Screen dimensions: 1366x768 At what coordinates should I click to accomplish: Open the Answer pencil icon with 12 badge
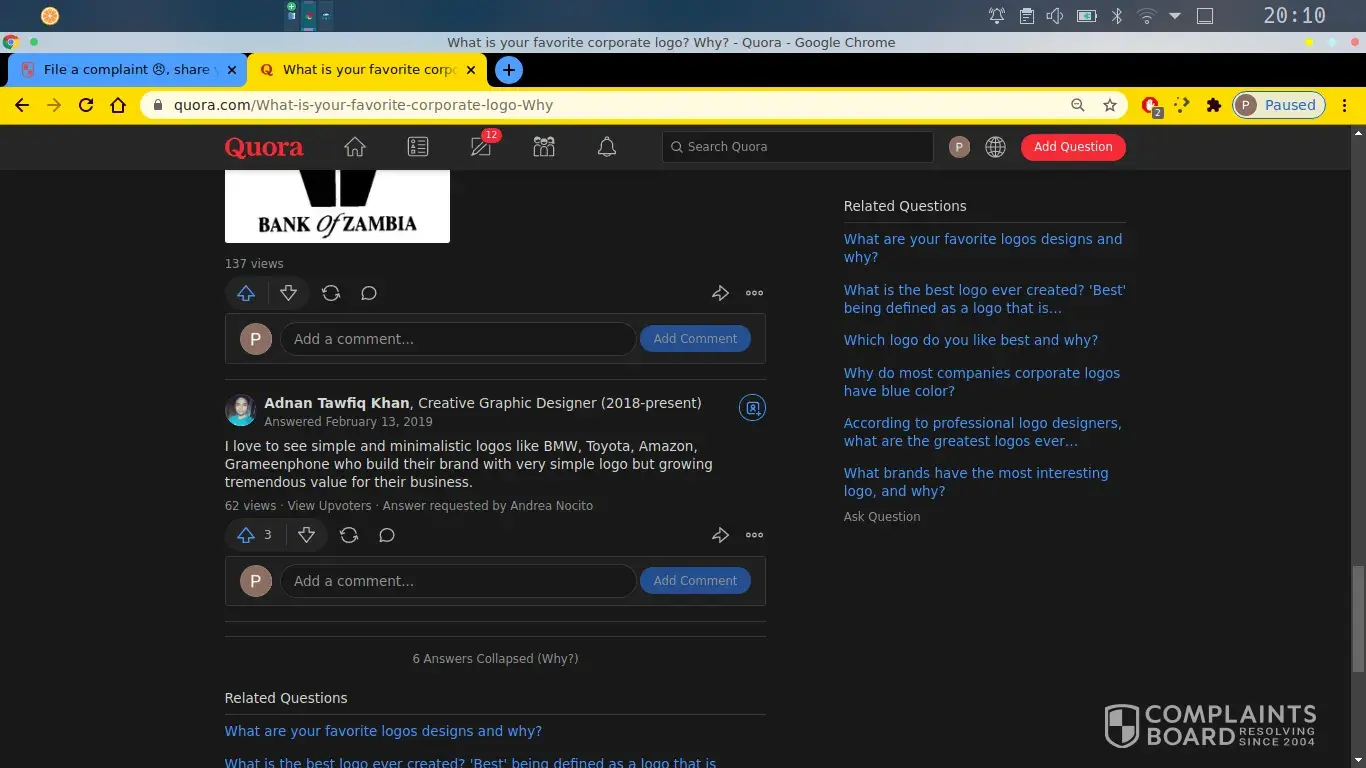click(x=481, y=147)
